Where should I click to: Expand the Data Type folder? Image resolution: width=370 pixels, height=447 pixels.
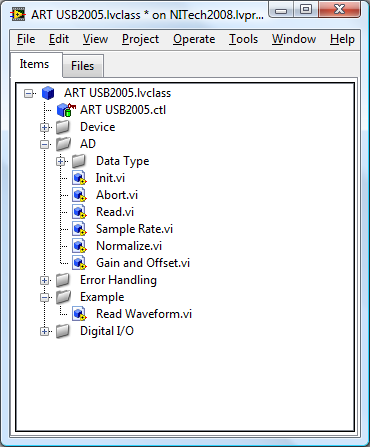(61, 161)
